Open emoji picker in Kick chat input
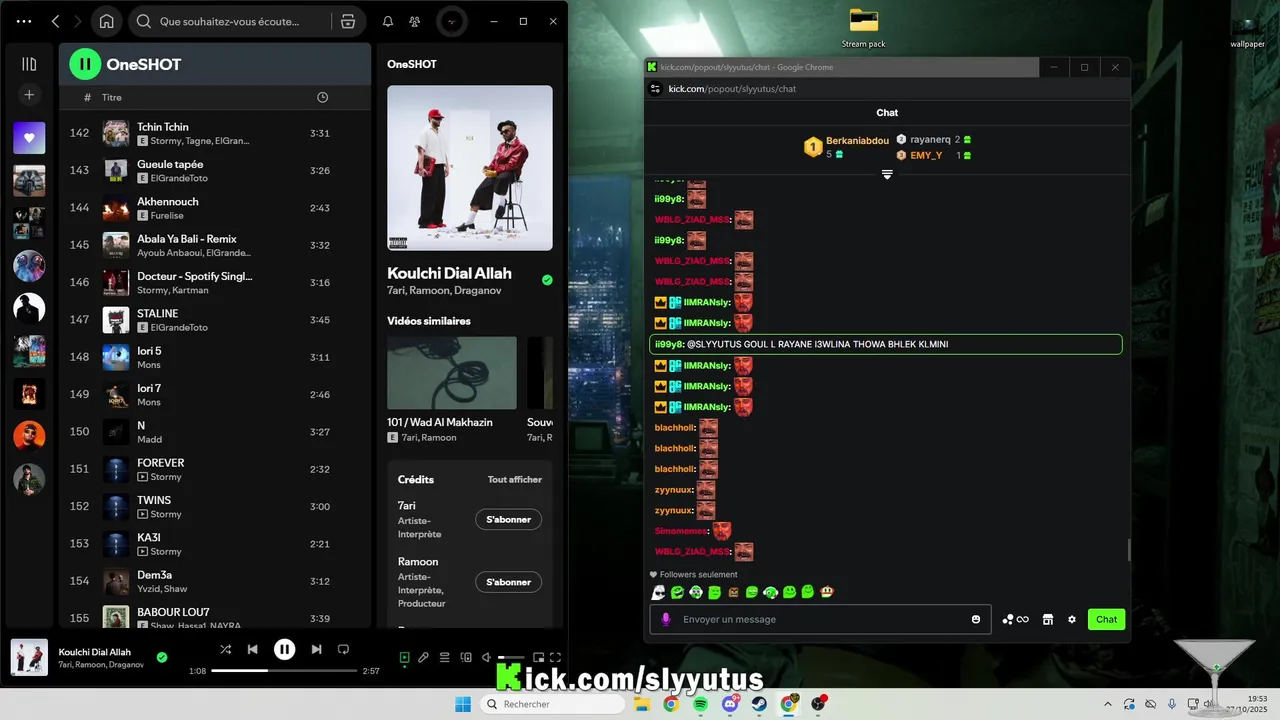The image size is (1280, 720). [976, 619]
